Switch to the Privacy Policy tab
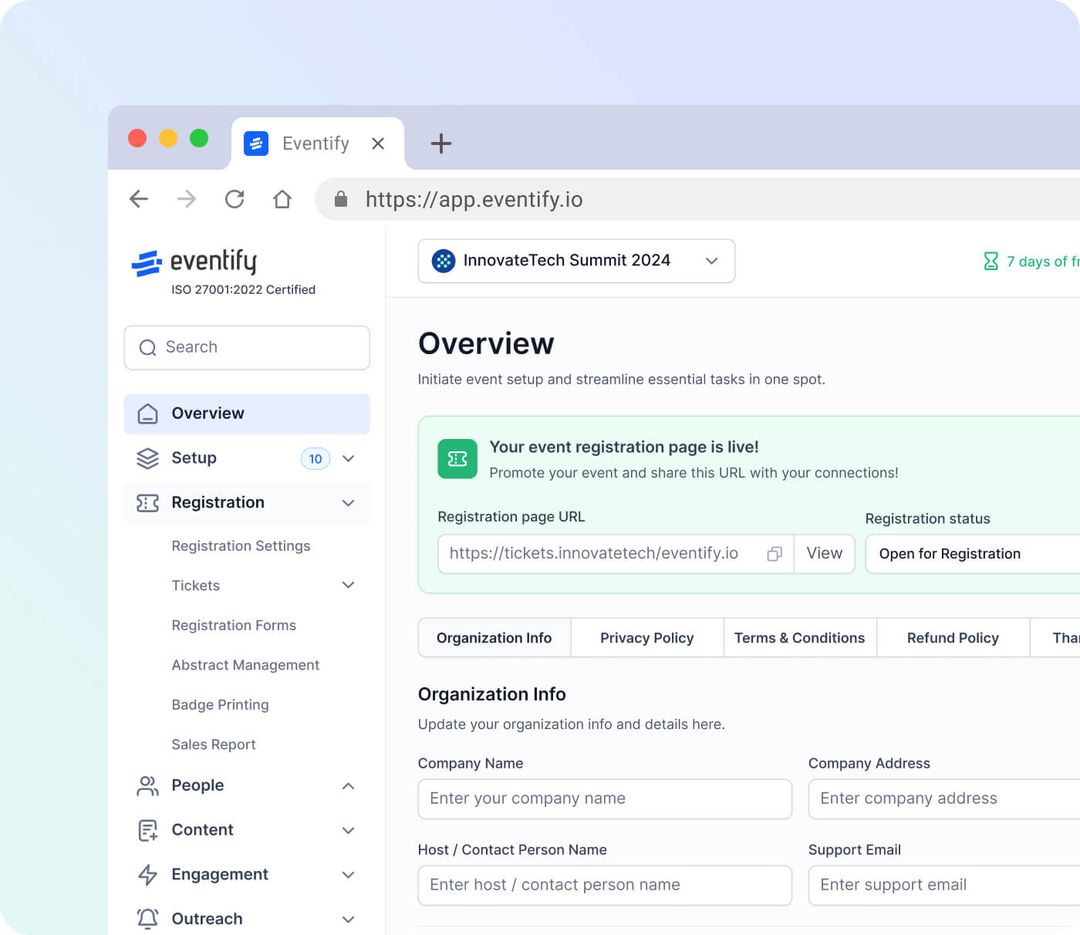 (646, 637)
